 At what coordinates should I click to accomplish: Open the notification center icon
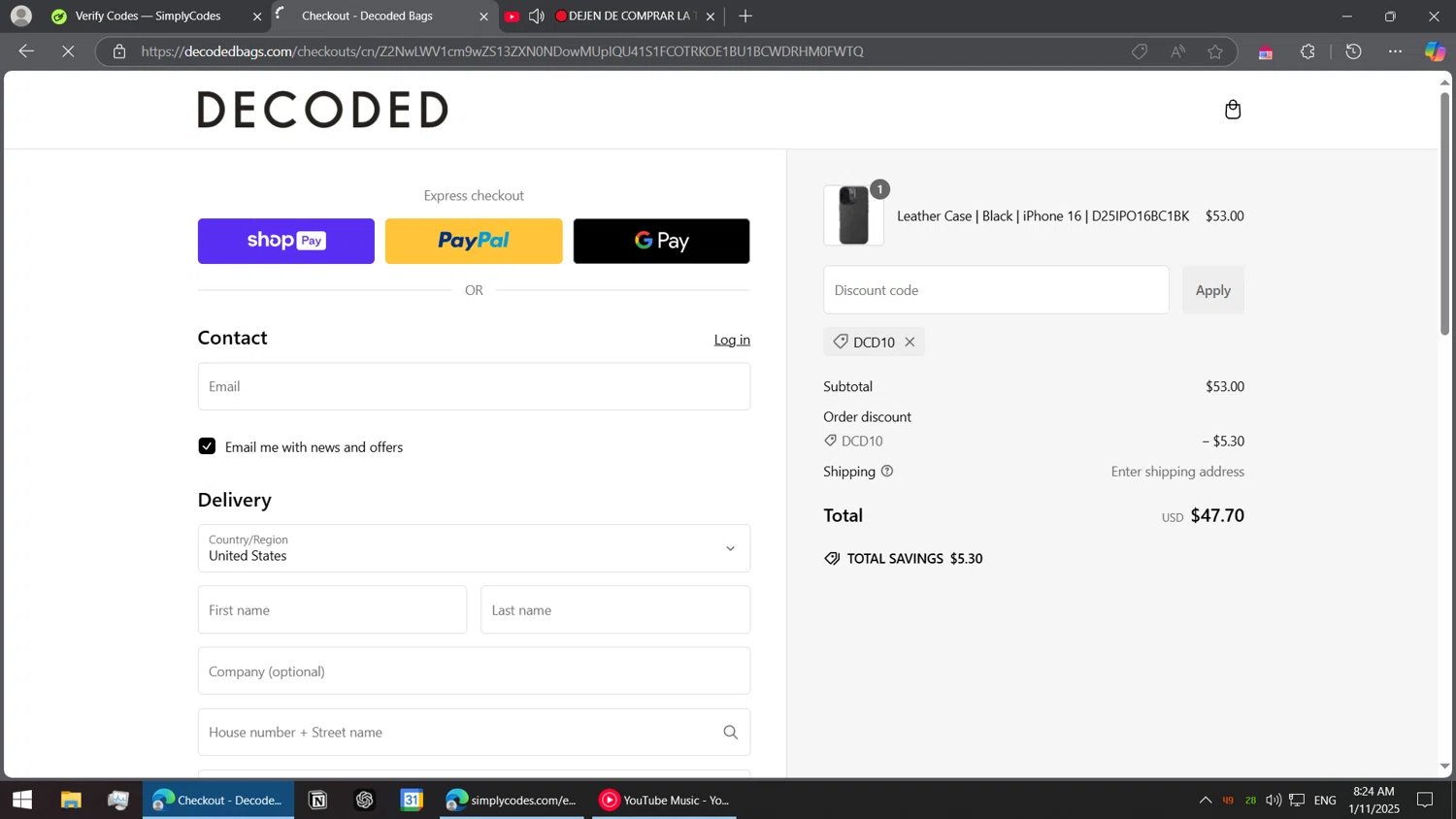coord(1425,801)
